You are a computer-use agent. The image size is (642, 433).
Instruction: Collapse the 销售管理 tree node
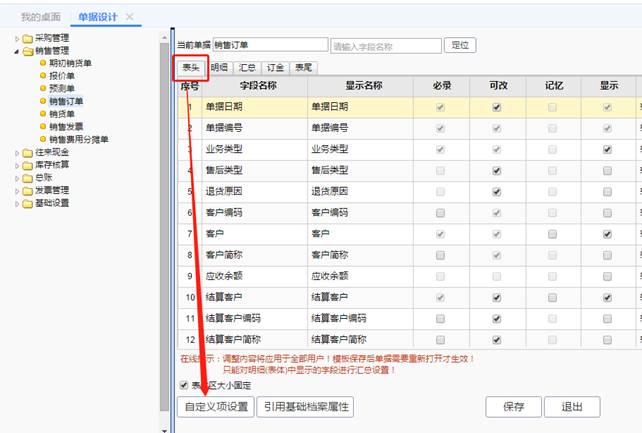pos(17,52)
